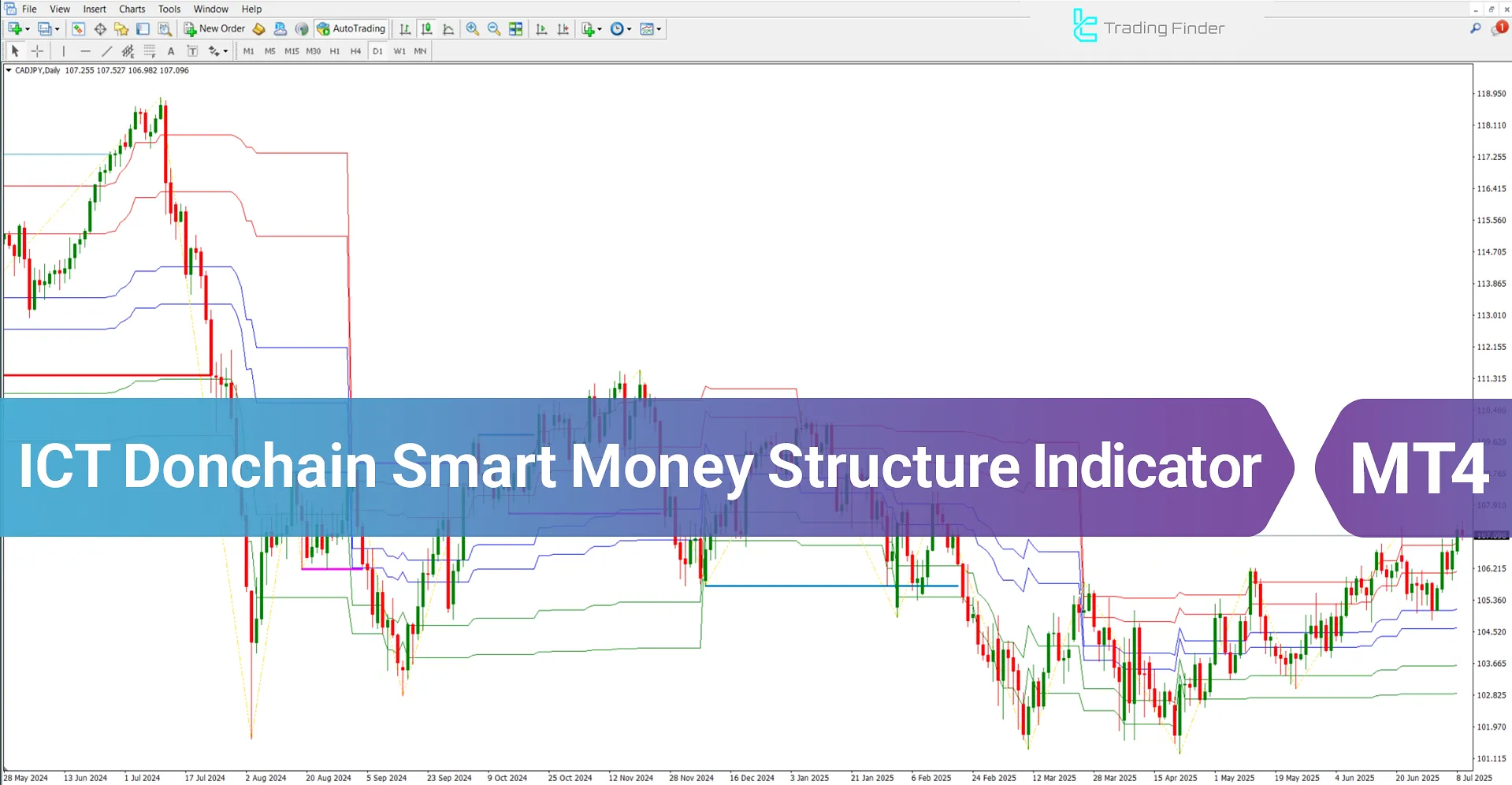Toggle Chart Shift icon
Viewport: 1512px width, 785px height.
click(563, 29)
